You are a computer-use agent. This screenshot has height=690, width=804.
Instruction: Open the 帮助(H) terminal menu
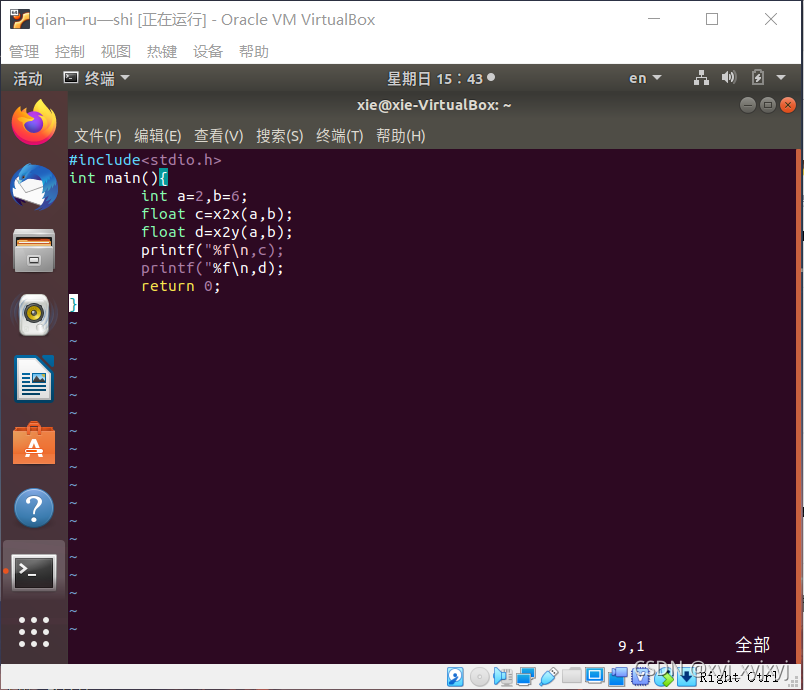coord(400,136)
